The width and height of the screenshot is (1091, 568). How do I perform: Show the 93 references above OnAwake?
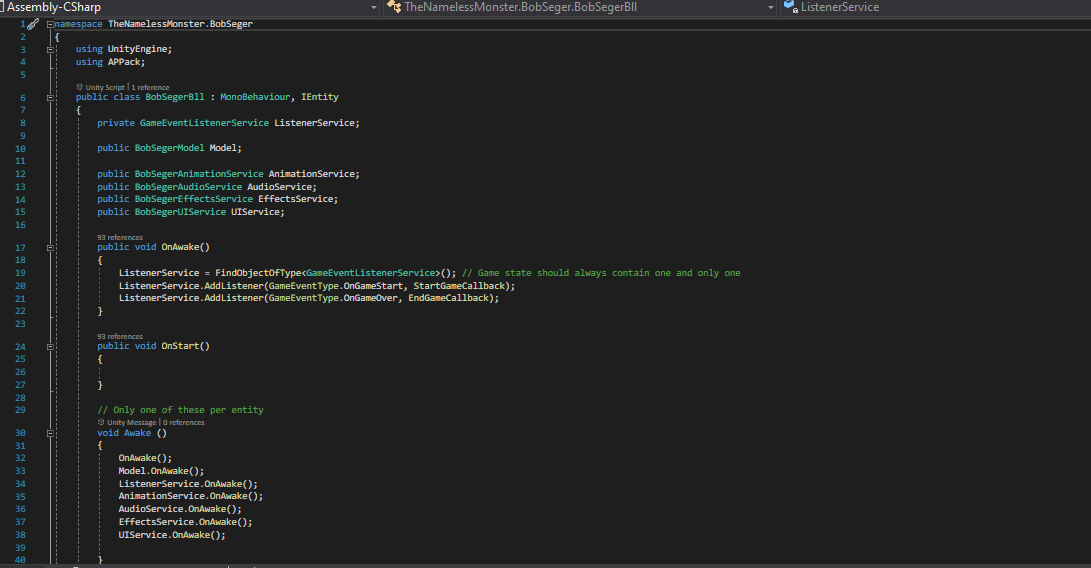pyautogui.click(x=120, y=237)
